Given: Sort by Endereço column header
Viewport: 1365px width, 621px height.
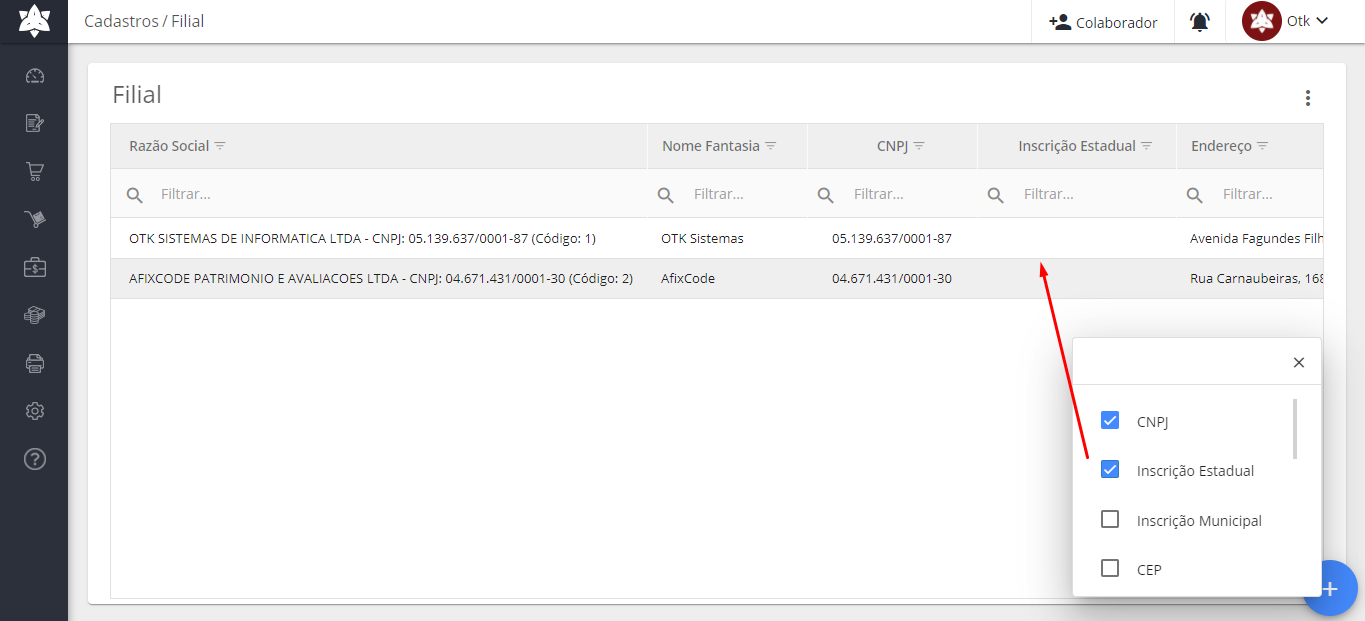Looking at the screenshot, I should pyautogui.click(x=1221, y=146).
